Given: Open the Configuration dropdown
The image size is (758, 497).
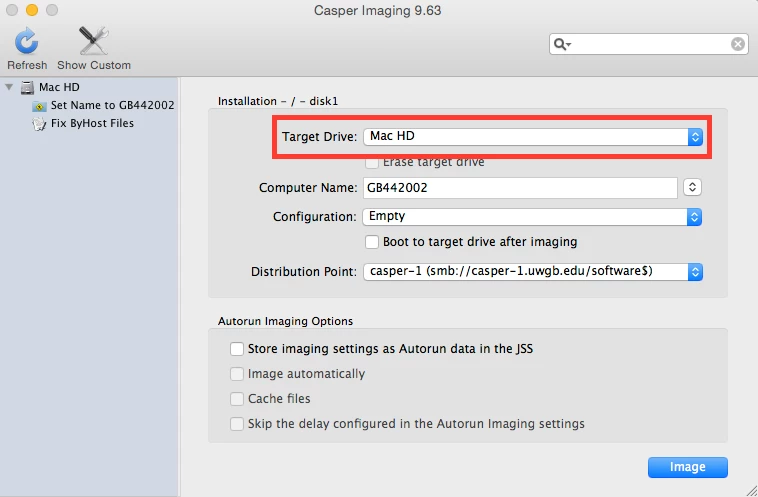Looking at the screenshot, I should 532,217.
